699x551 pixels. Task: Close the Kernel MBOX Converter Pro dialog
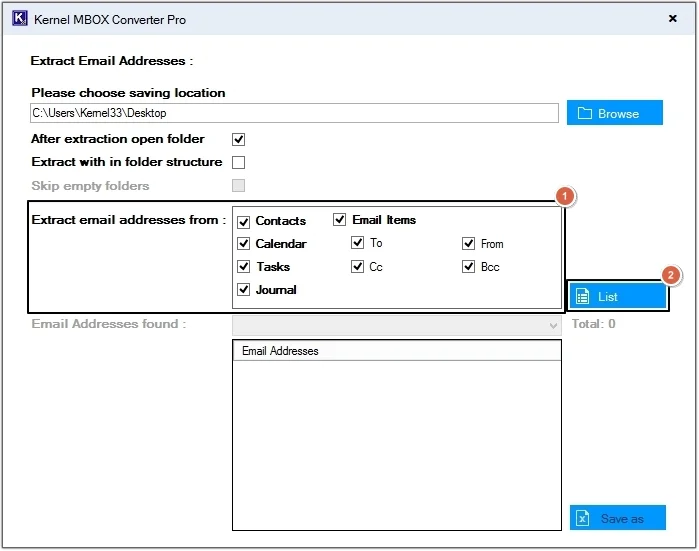click(673, 18)
